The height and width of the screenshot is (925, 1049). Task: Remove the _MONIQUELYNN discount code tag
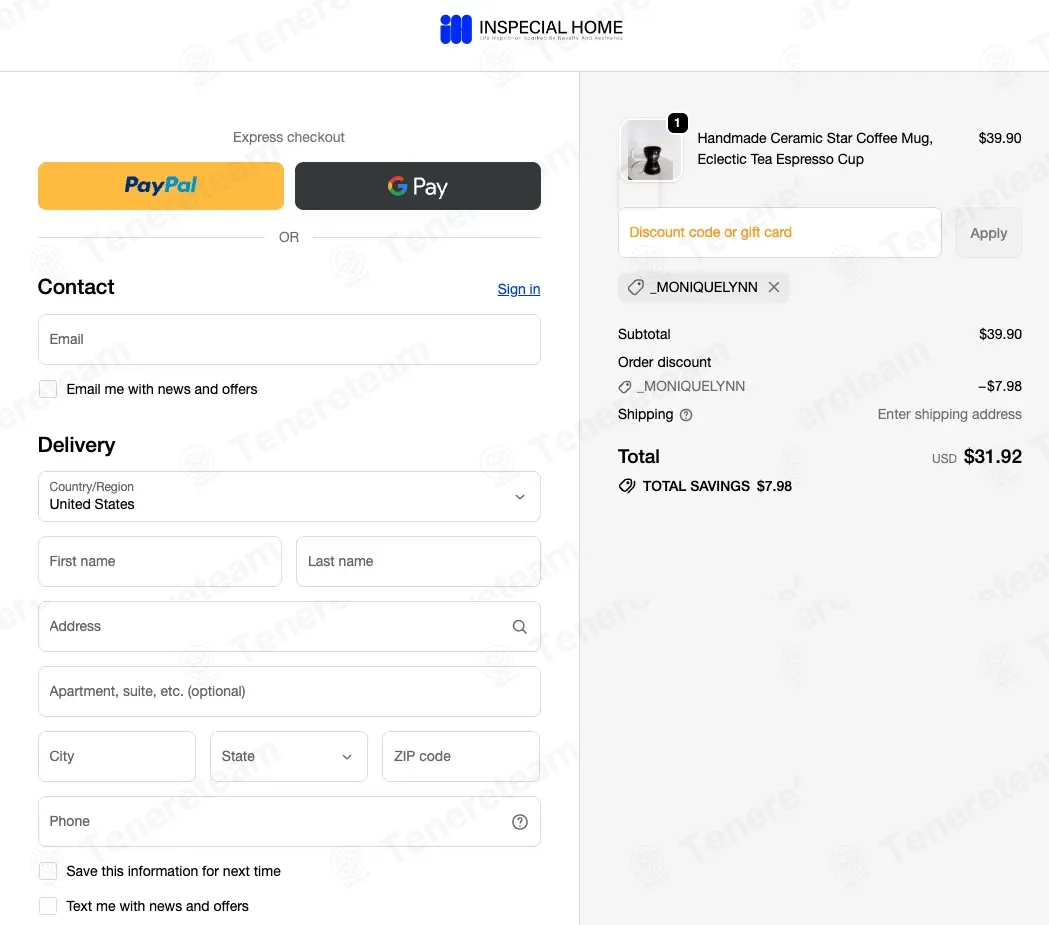point(774,287)
